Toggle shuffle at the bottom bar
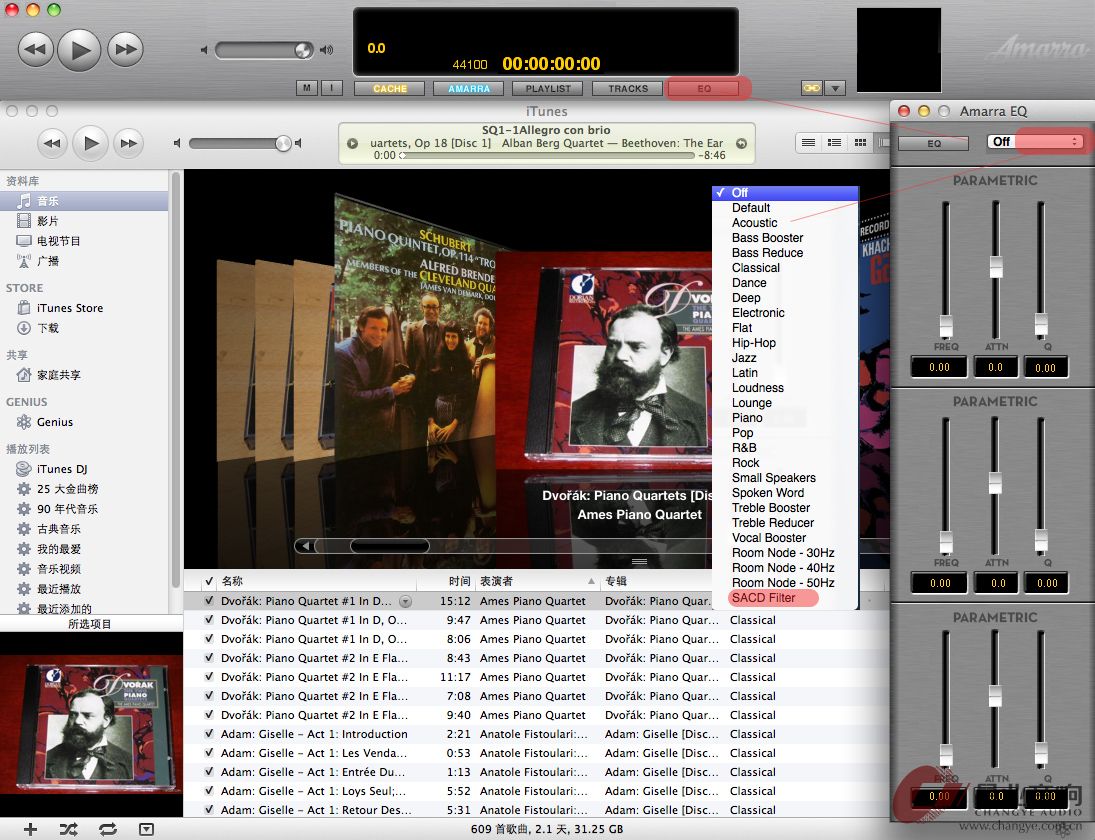Screen dimensions: 1095x840 68,829
